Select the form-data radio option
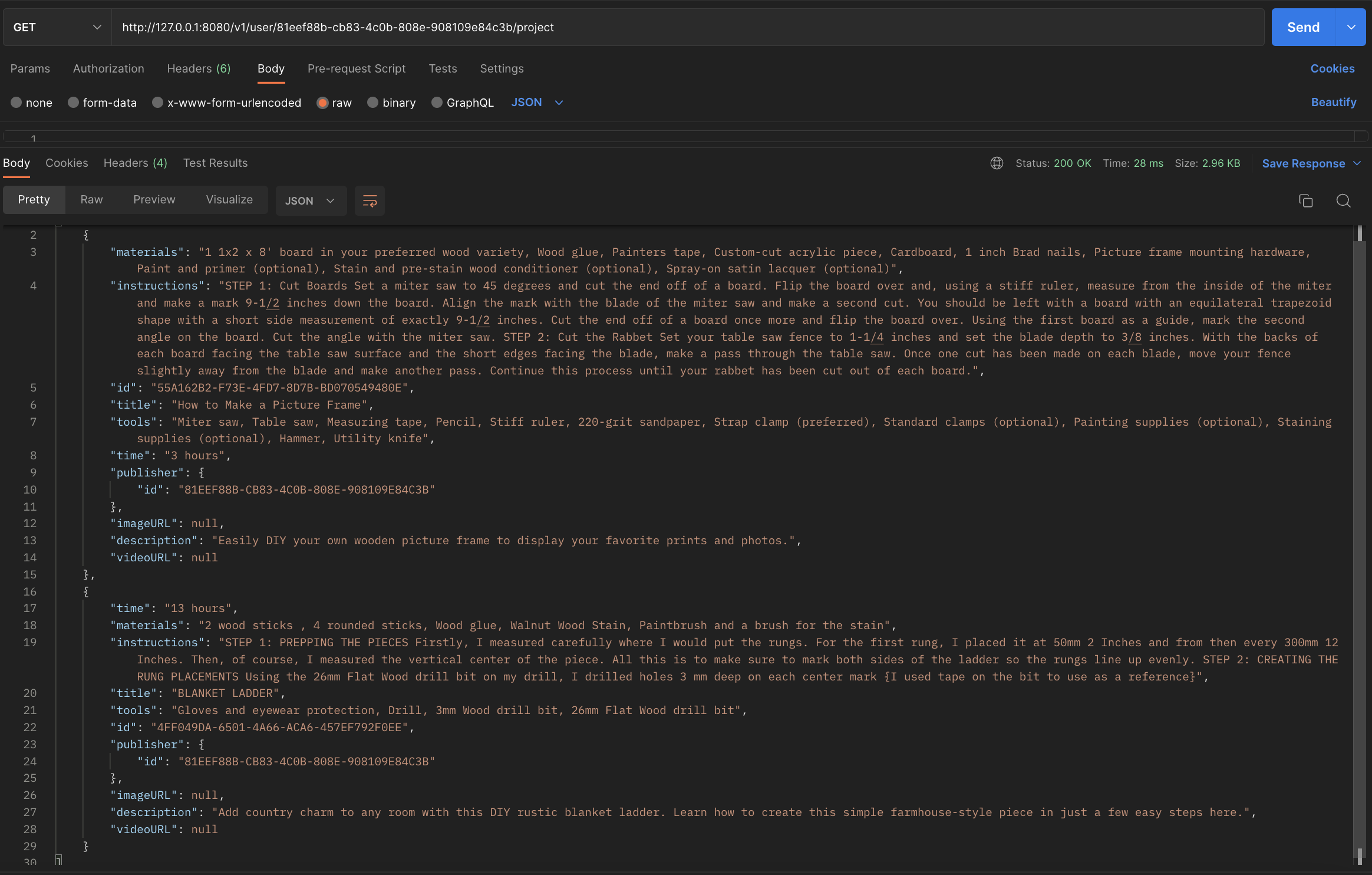This screenshot has height=875, width=1372. (x=74, y=103)
